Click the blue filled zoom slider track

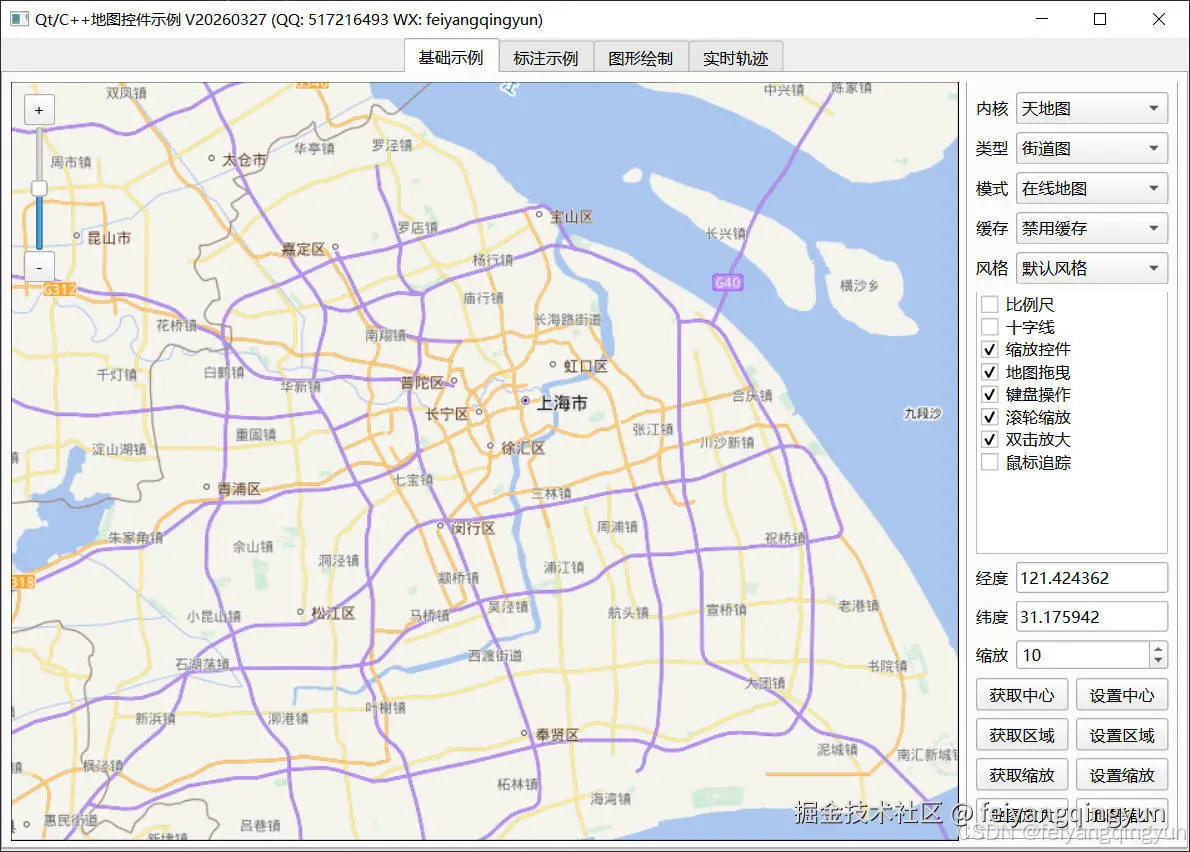[x=39, y=223]
